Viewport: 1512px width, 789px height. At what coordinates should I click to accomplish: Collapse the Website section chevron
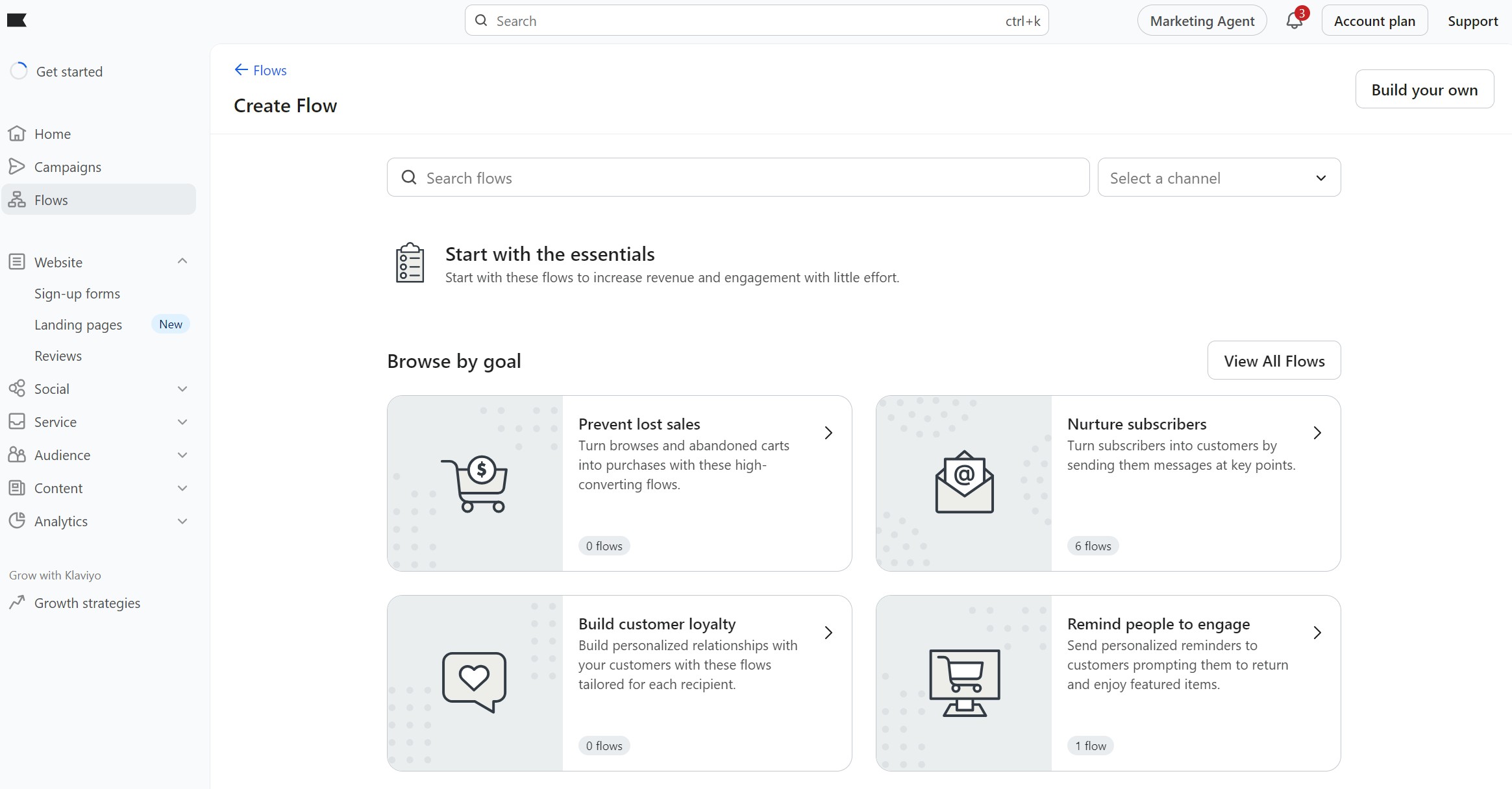click(x=182, y=261)
